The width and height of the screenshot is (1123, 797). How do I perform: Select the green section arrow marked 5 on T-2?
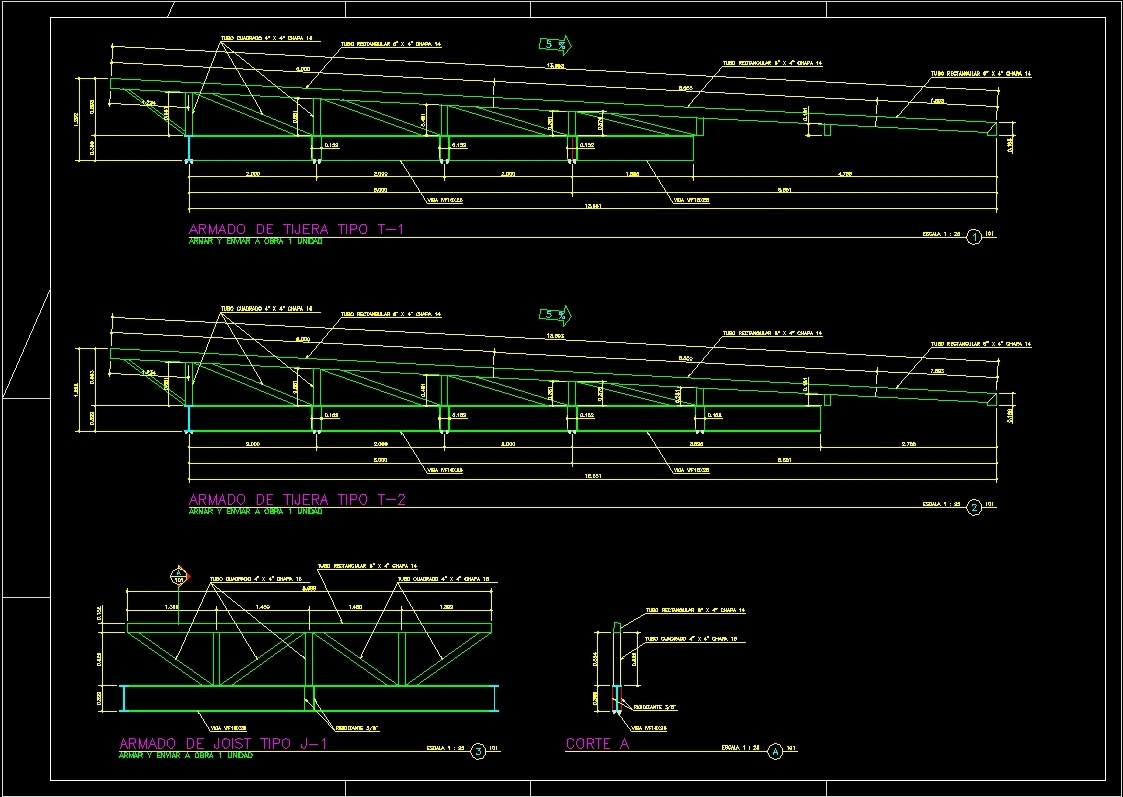(553, 314)
